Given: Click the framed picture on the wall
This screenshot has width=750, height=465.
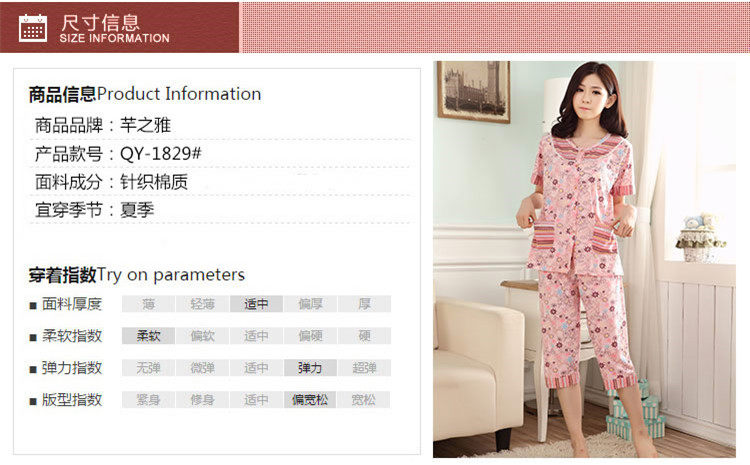Looking at the screenshot, I should (473, 91).
